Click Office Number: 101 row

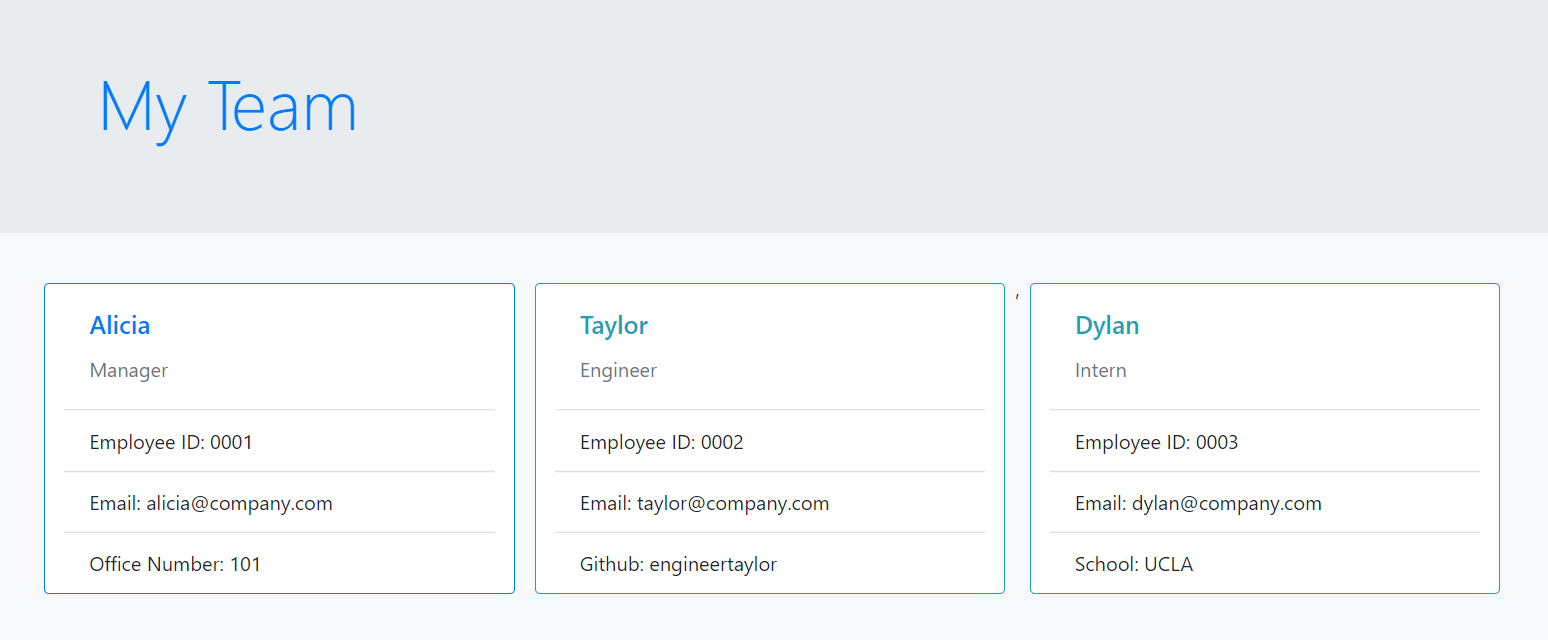point(279,563)
